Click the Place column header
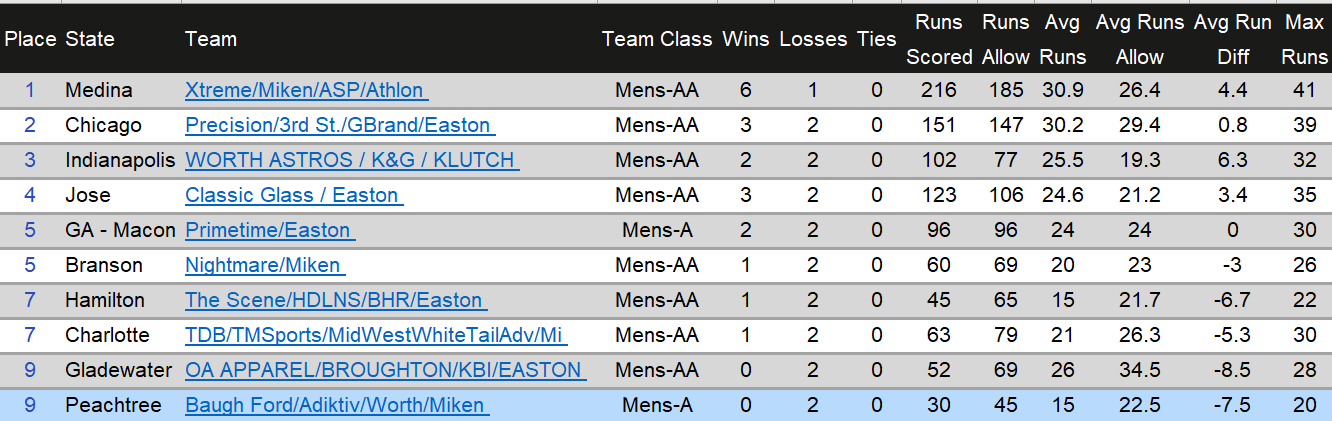 tap(30, 39)
